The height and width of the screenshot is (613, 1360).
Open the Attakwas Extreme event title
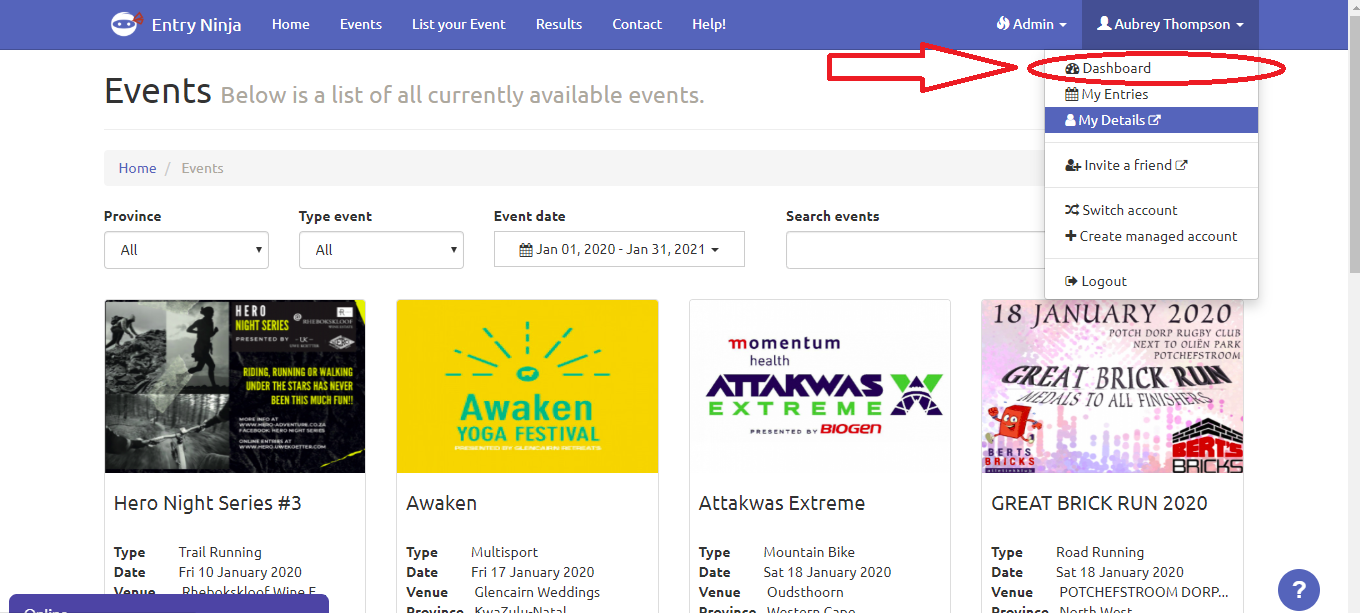782,503
